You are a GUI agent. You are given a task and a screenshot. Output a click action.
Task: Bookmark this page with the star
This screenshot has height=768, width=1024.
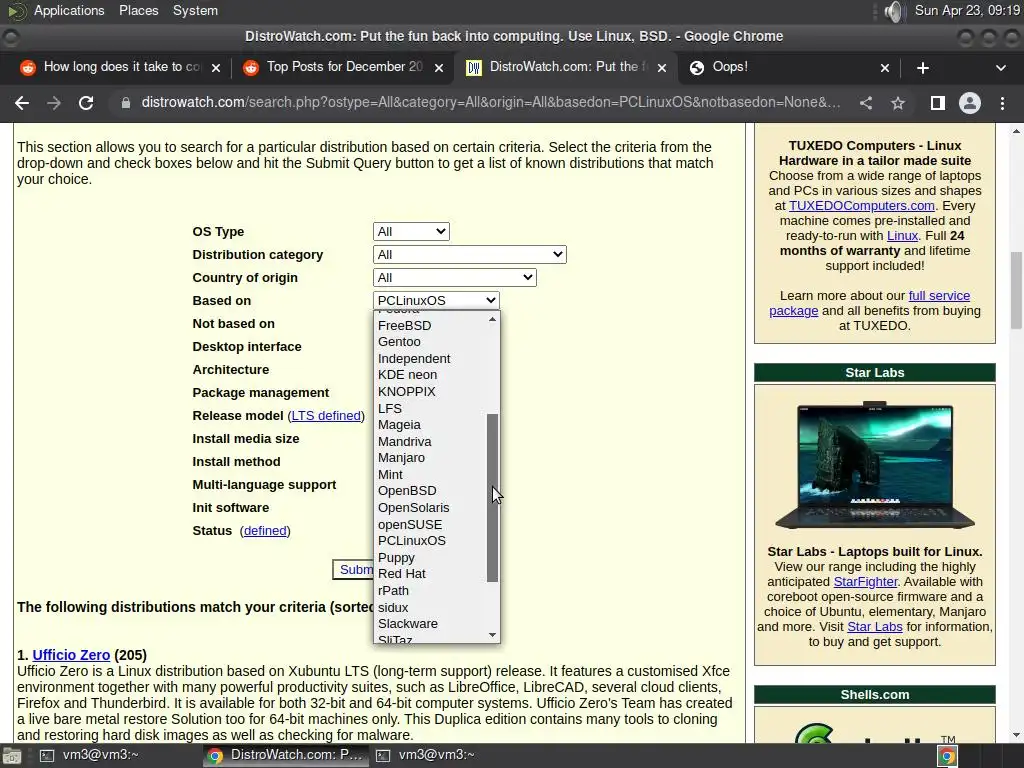(x=898, y=103)
